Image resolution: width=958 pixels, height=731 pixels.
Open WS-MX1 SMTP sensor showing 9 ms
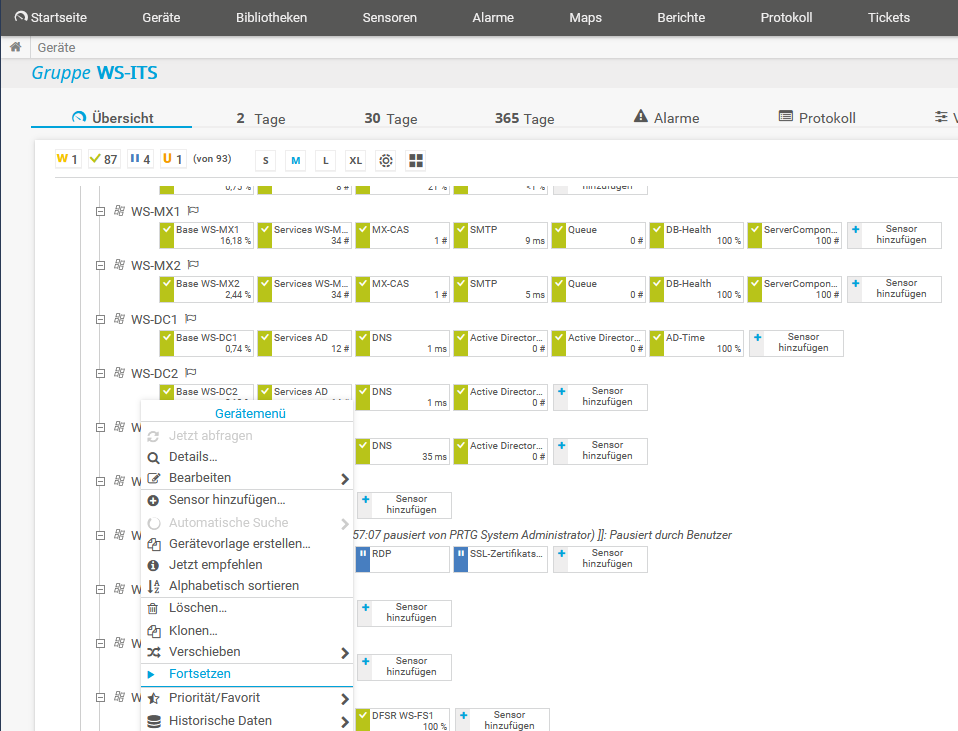coord(500,235)
